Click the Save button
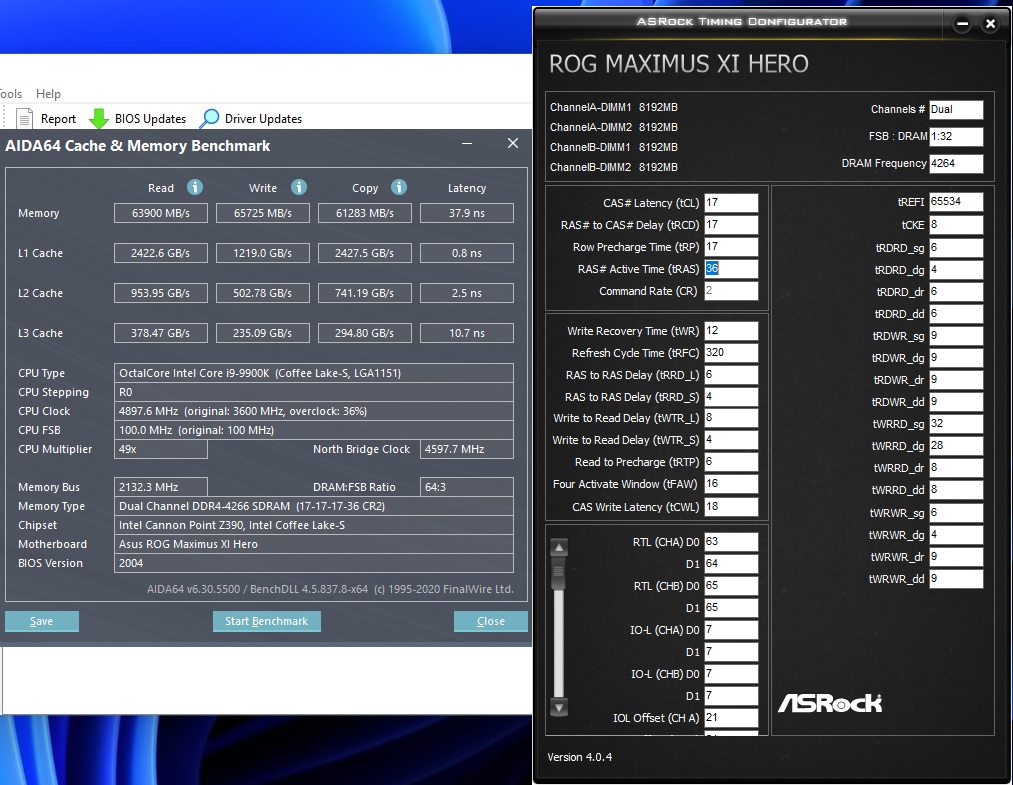This screenshot has height=785, width=1013. 42,621
